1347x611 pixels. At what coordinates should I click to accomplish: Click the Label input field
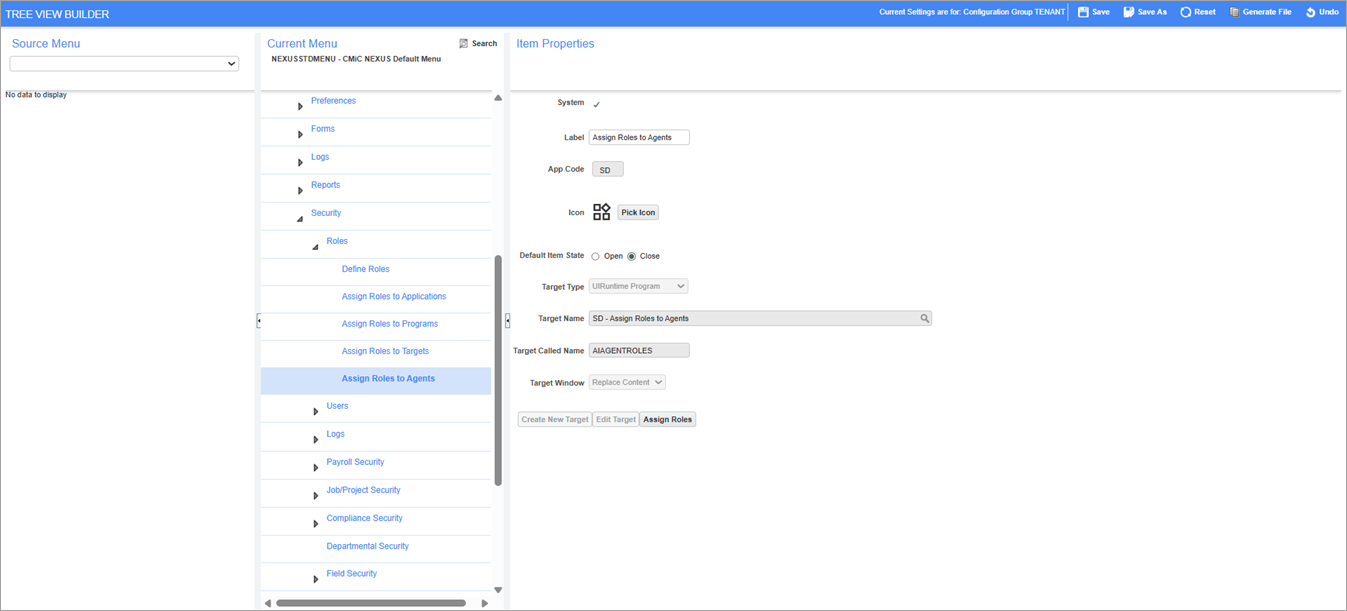(639, 138)
